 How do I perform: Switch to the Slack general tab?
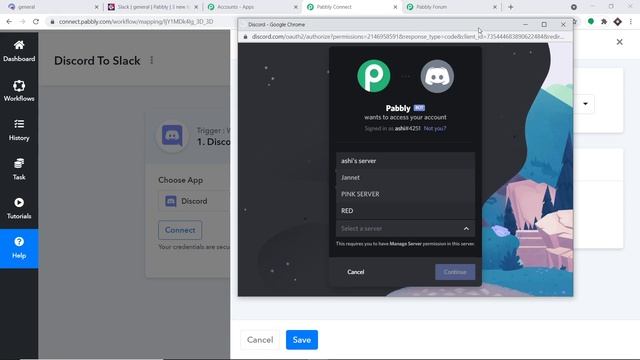[x=152, y=7]
